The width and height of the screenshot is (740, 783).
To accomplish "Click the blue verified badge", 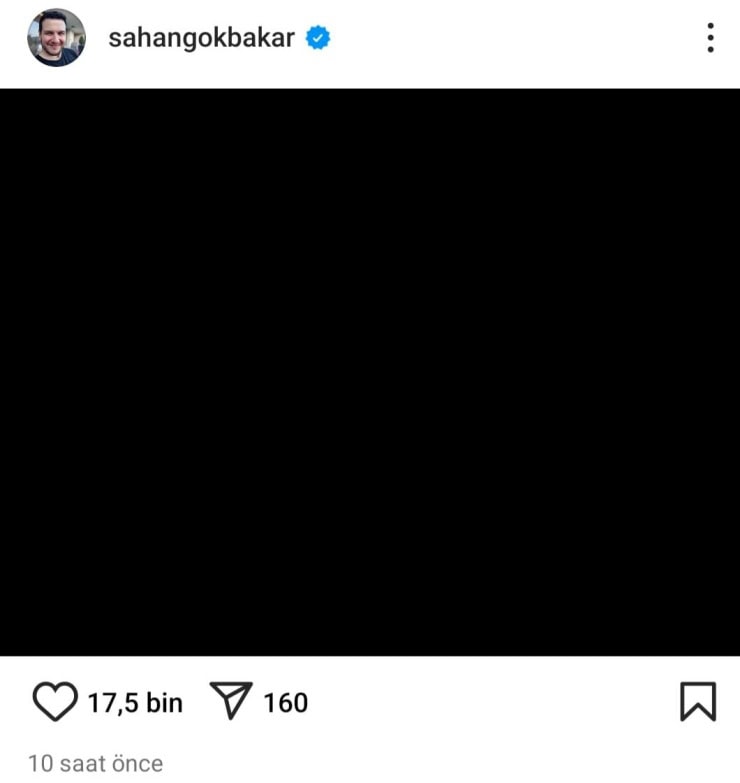I will (x=318, y=38).
